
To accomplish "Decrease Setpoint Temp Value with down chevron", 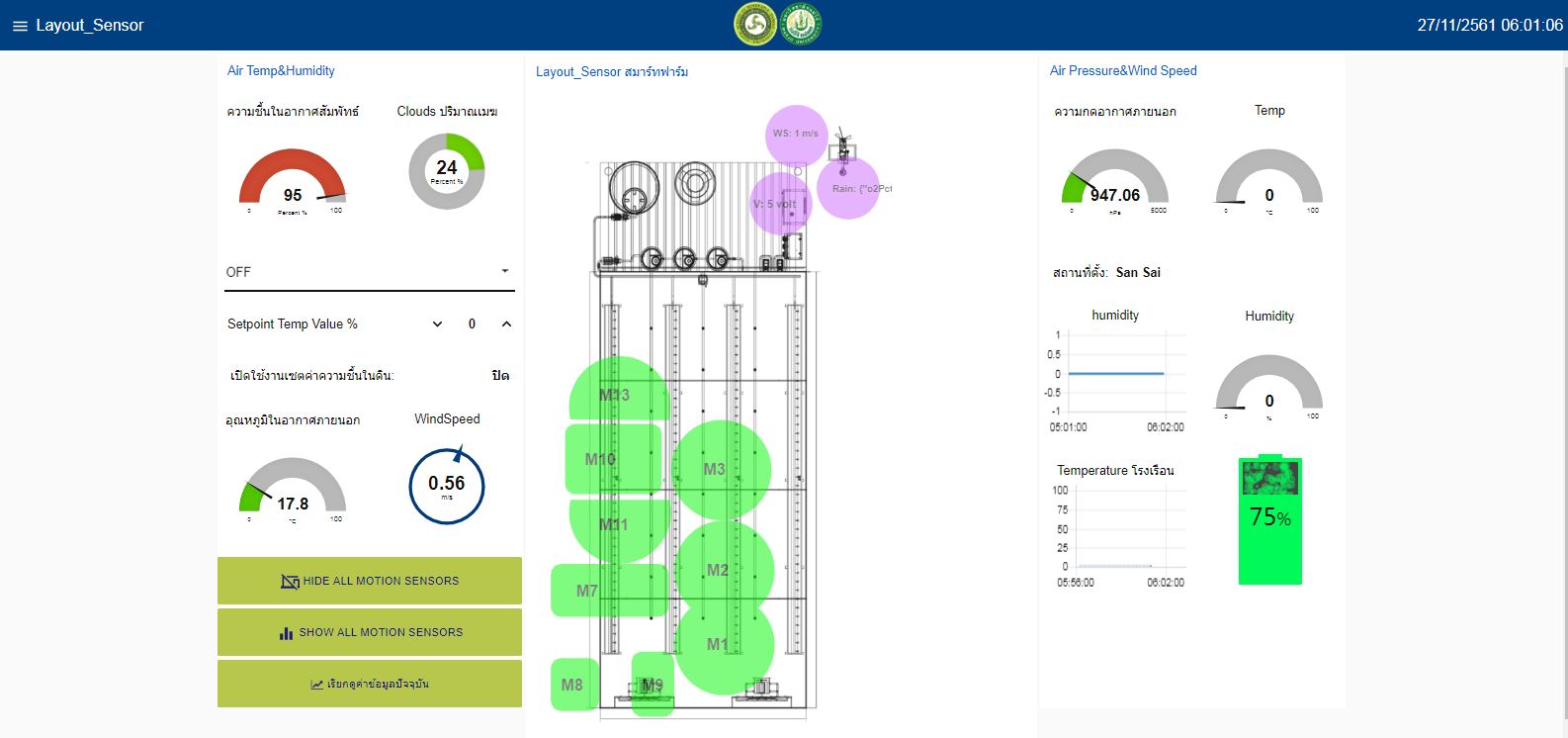I will (438, 324).
